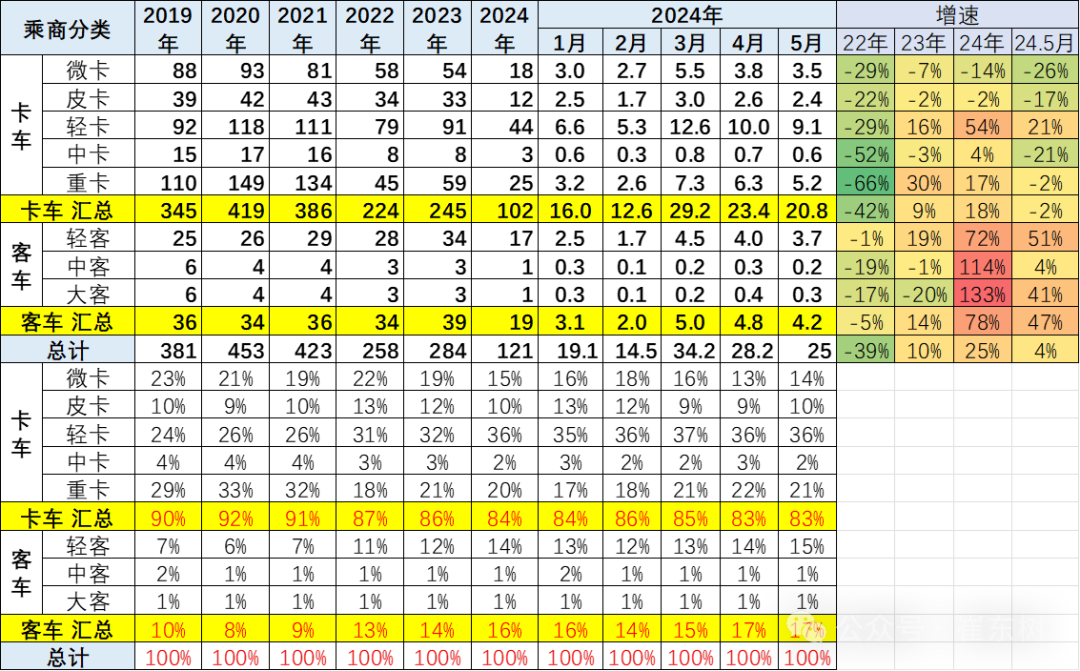
Task: Click the 客车 汇总 label in the 10% share row
Action: tap(67, 630)
